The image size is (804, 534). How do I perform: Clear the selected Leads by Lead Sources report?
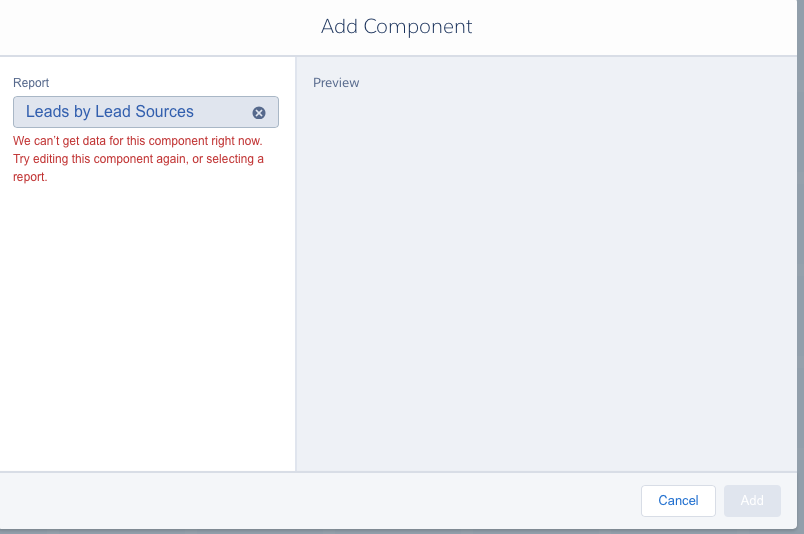click(x=259, y=112)
